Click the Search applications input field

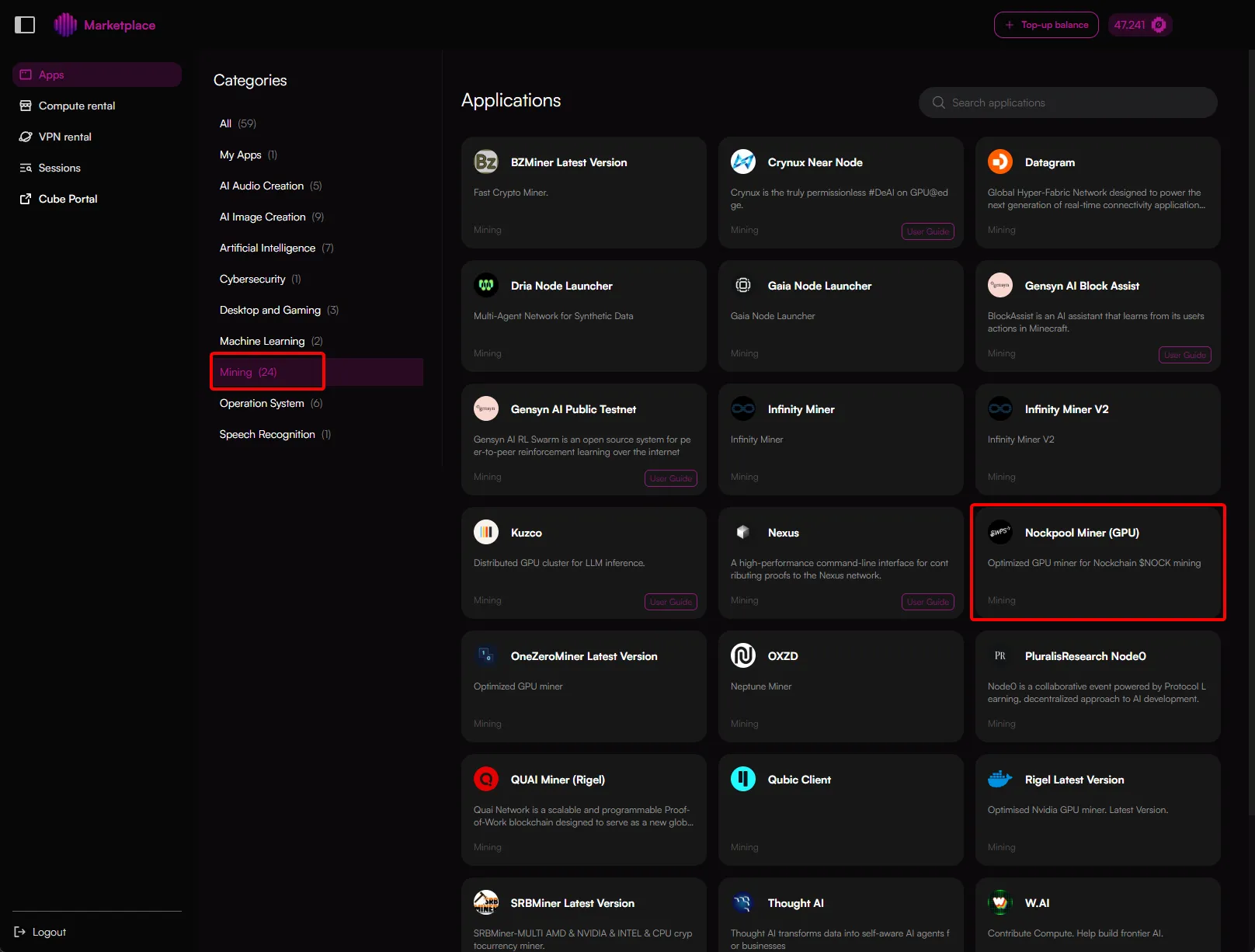coord(1068,102)
